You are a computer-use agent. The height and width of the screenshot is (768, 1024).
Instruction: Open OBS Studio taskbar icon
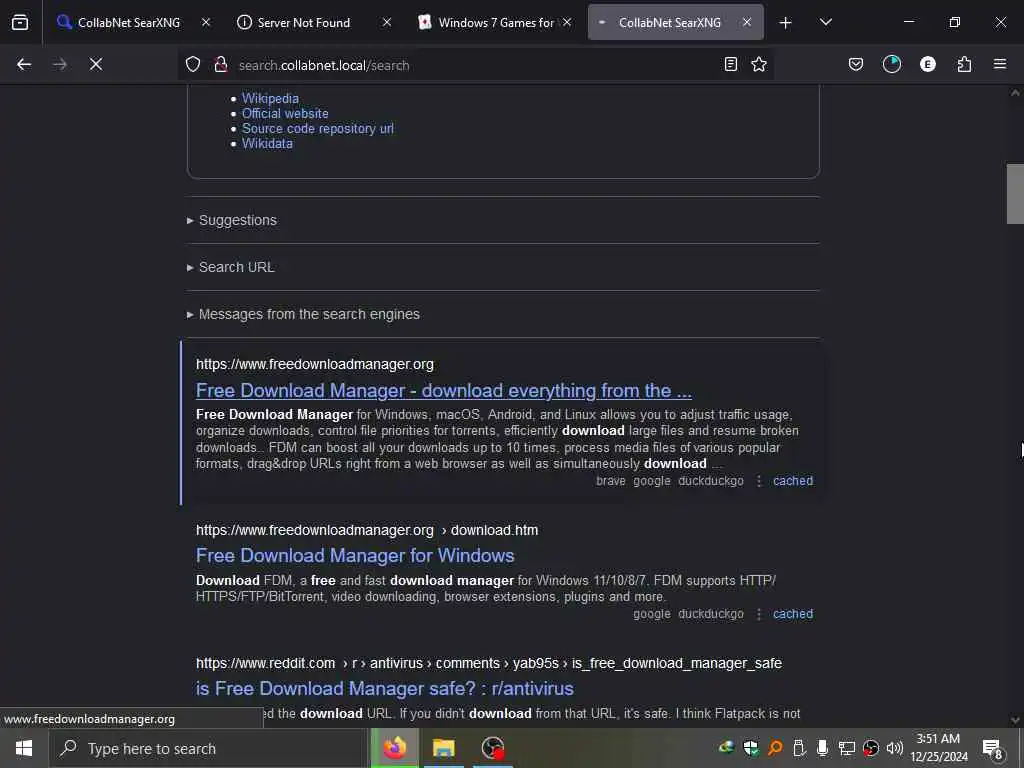493,748
